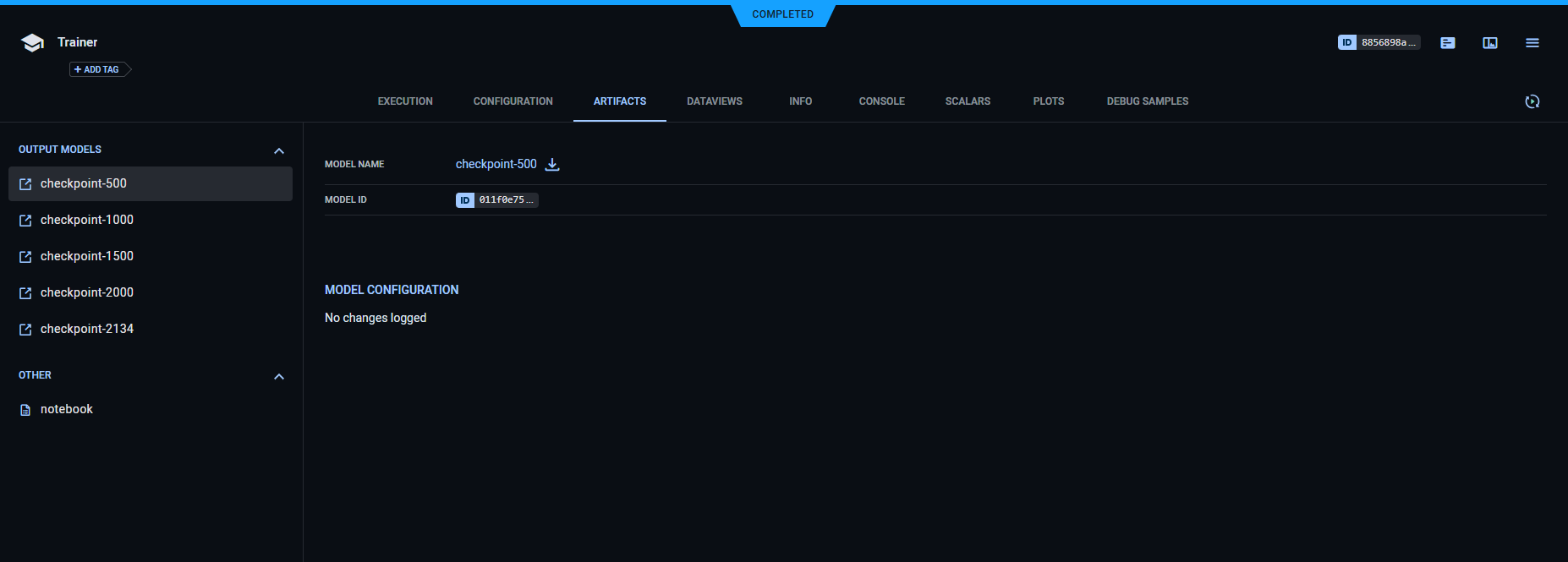Click the details panel view icon

pos(1489,43)
